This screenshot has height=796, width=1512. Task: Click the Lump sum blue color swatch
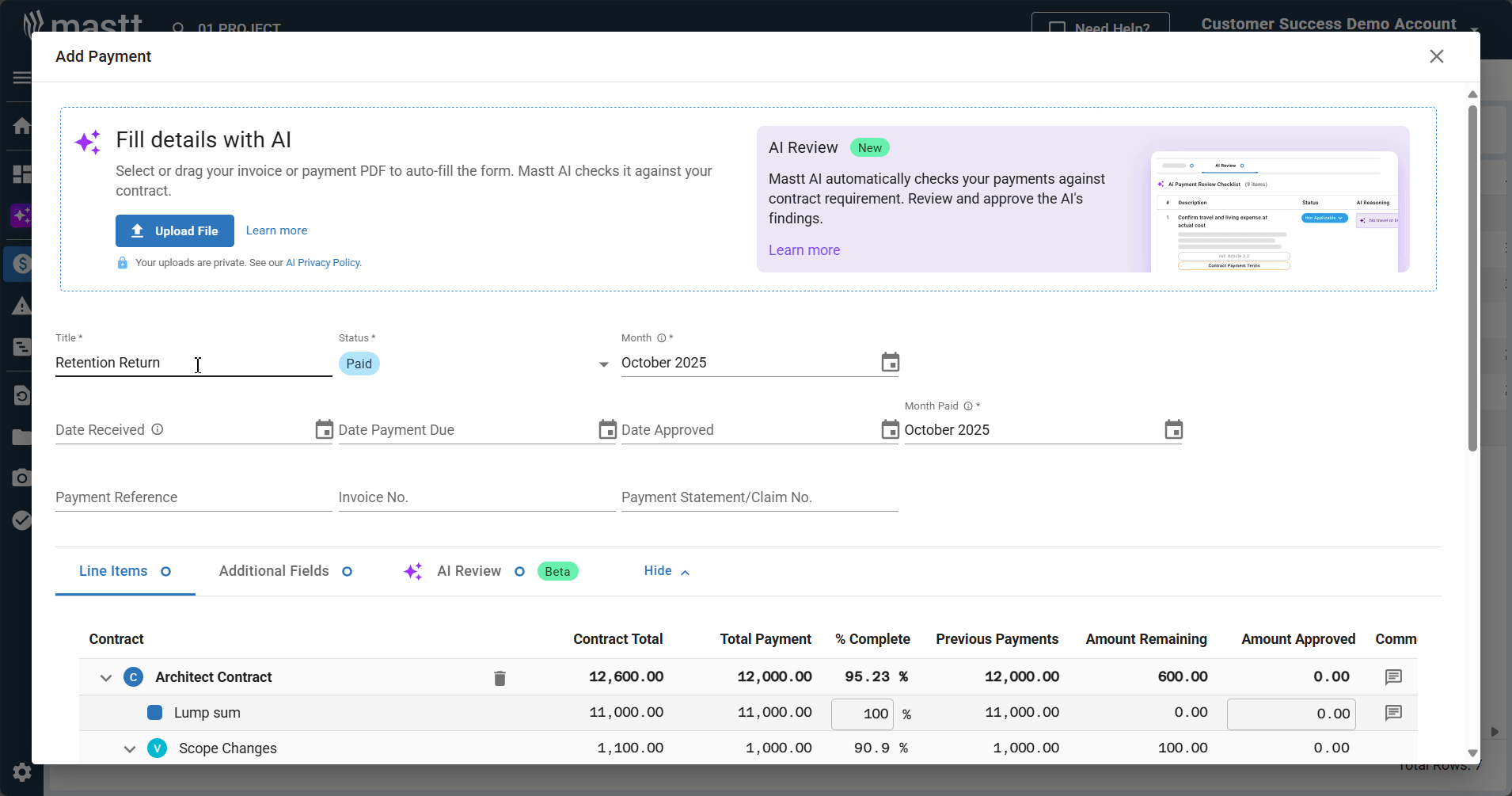(x=155, y=713)
